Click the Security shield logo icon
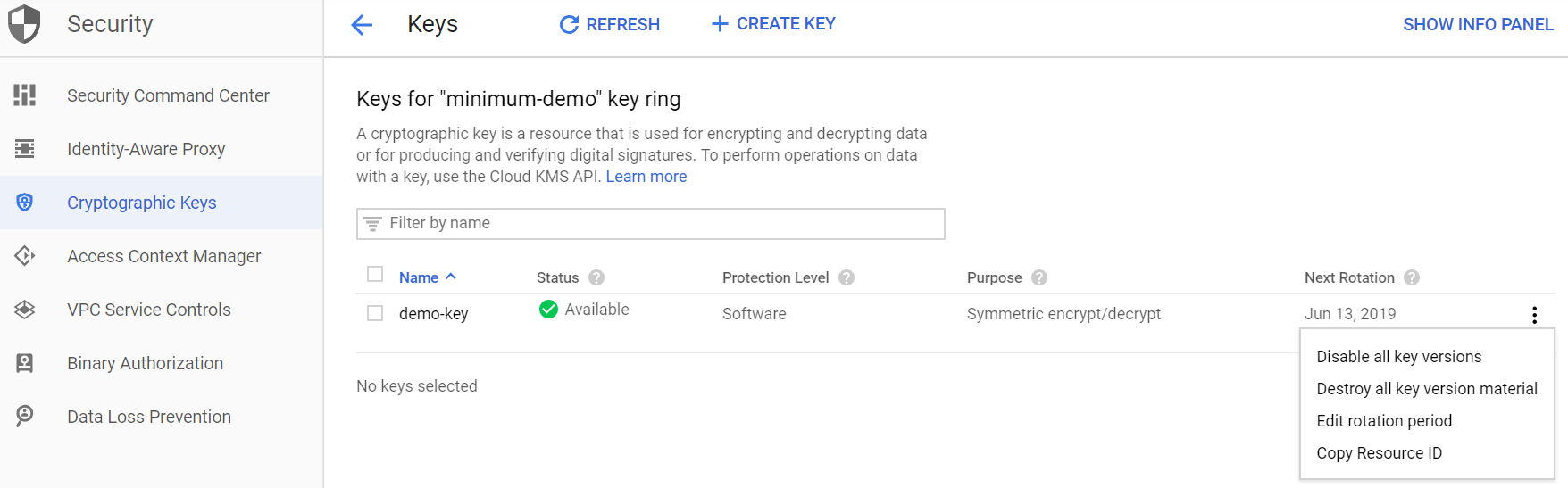The image size is (1568, 488). pos(24,24)
